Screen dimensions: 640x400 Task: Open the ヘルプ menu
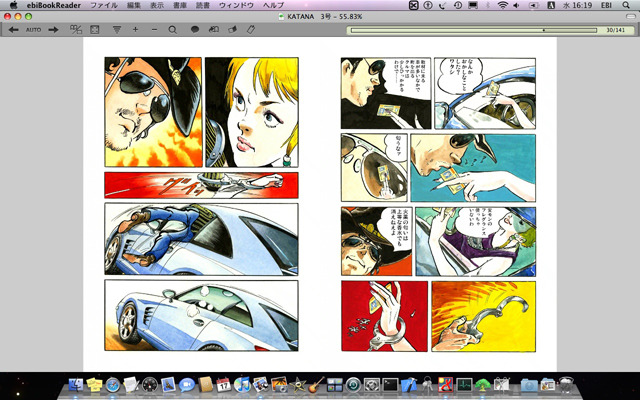pyautogui.click(x=273, y=5)
